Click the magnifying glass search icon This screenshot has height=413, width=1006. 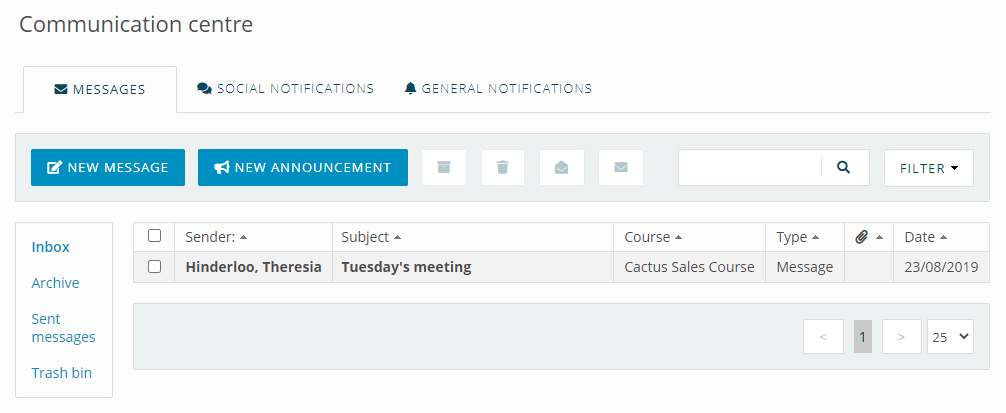tap(844, 167)
